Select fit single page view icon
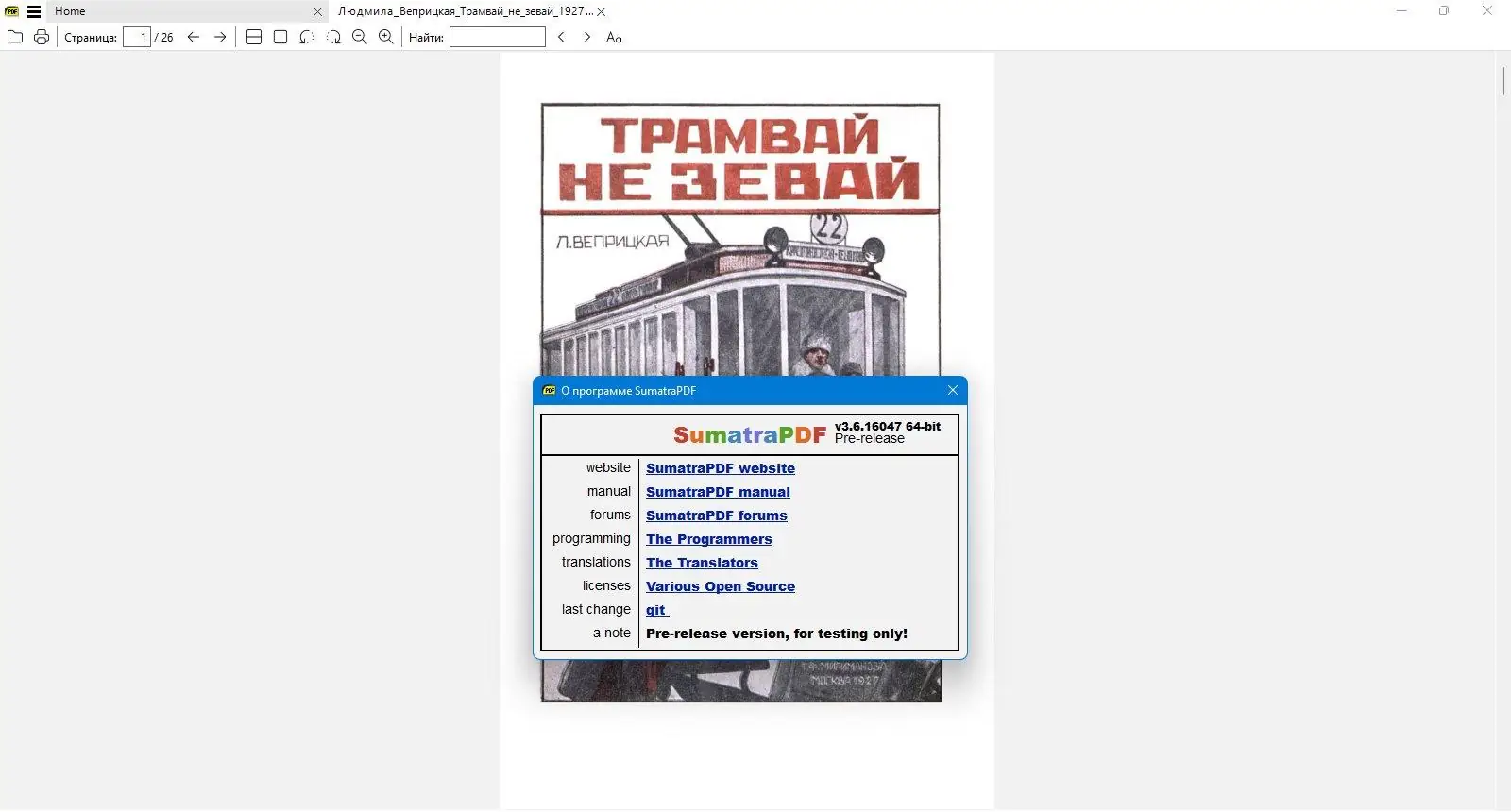The image size is (1511, 812). pos(280,37)
